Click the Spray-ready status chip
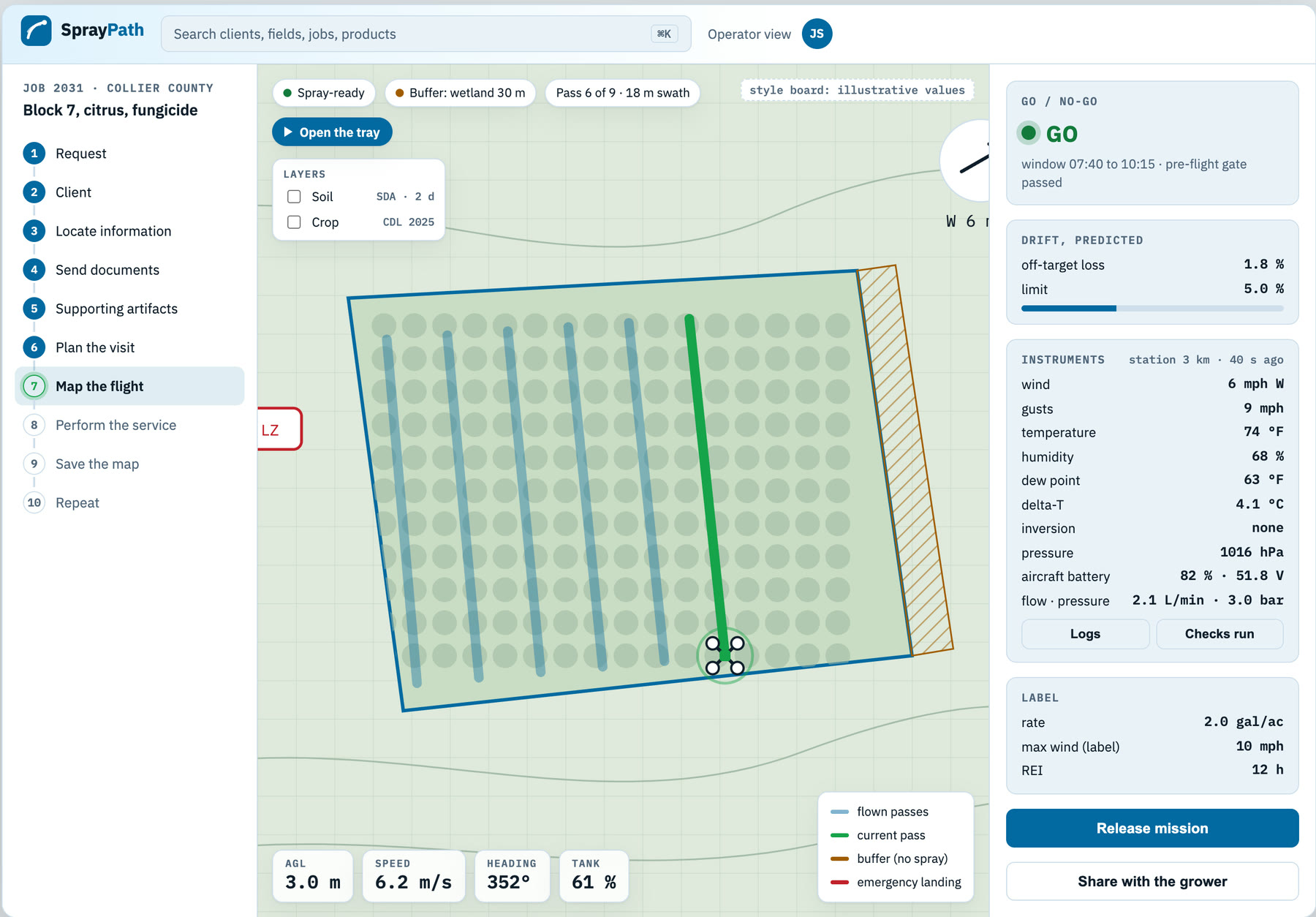Viewport: 1316px width, 917px height. (x=324, y=93)
